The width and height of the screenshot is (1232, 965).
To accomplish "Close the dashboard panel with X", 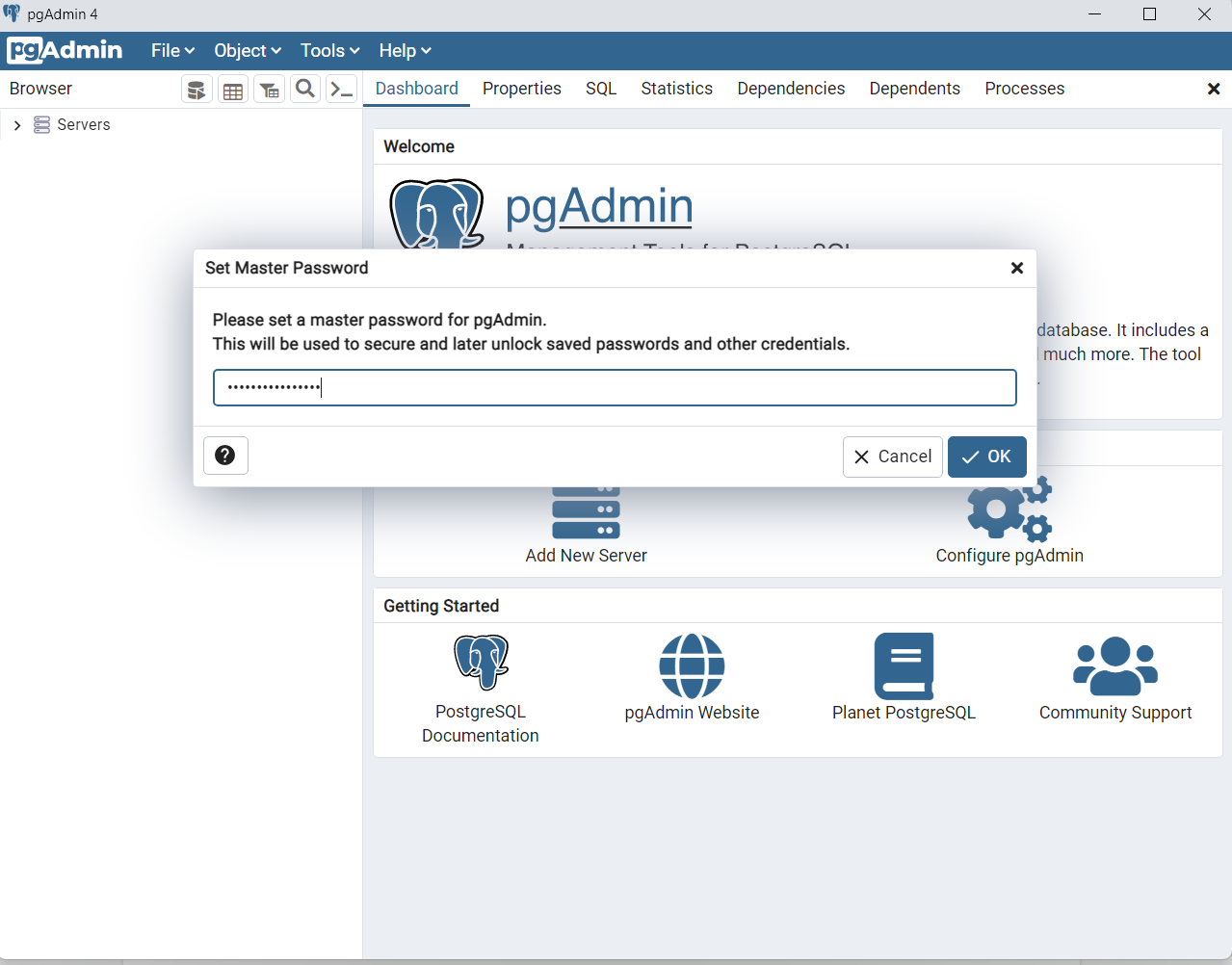I will [x=1214, y=89].
